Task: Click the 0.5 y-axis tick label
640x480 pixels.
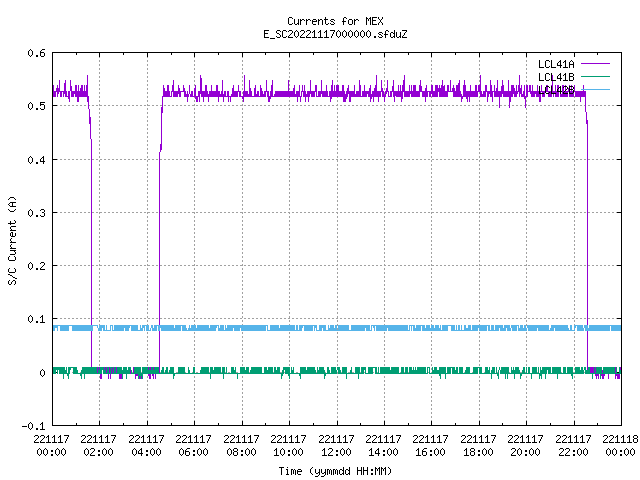Action: (36, 106)
